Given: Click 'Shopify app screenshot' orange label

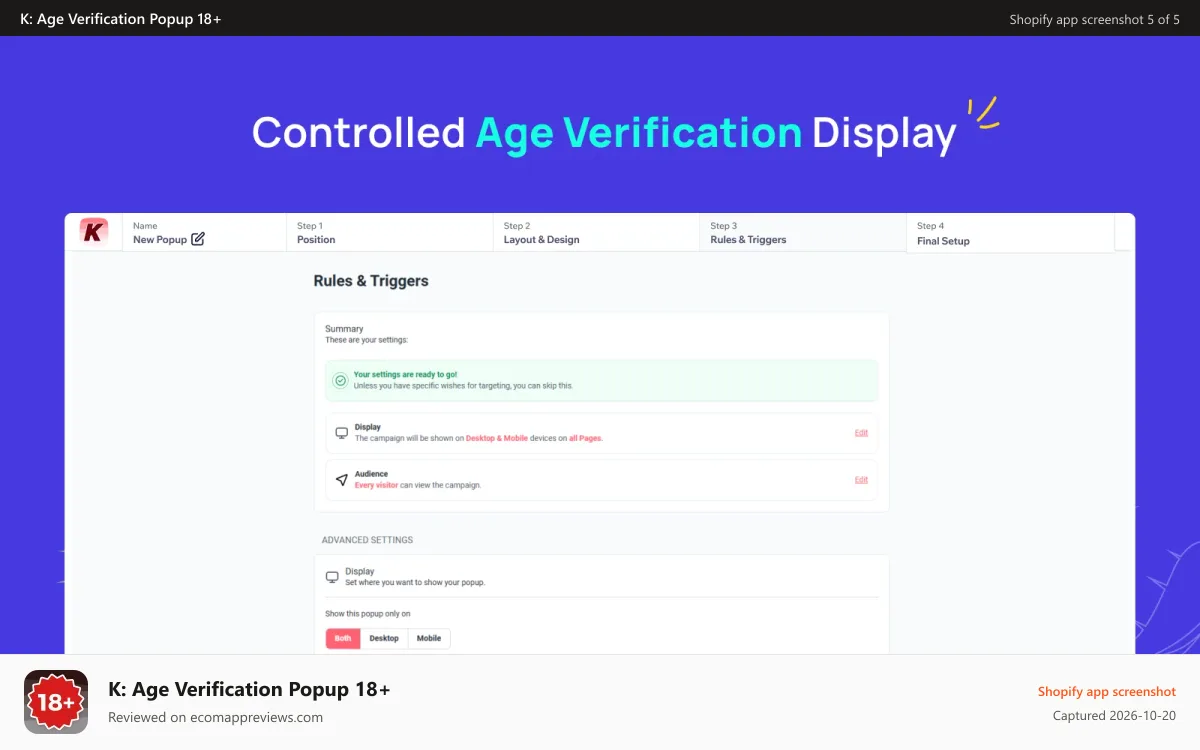Looking at the screenshot, I should 1107,692.
